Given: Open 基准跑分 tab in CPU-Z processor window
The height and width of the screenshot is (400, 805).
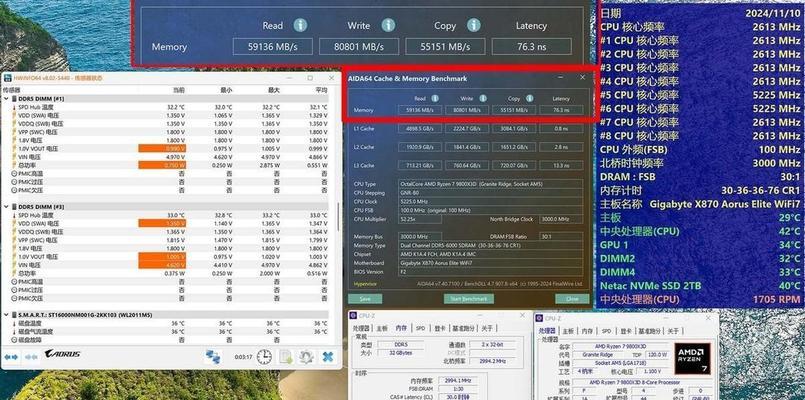Looking at the screenshot, I should [x=650, y=331].
